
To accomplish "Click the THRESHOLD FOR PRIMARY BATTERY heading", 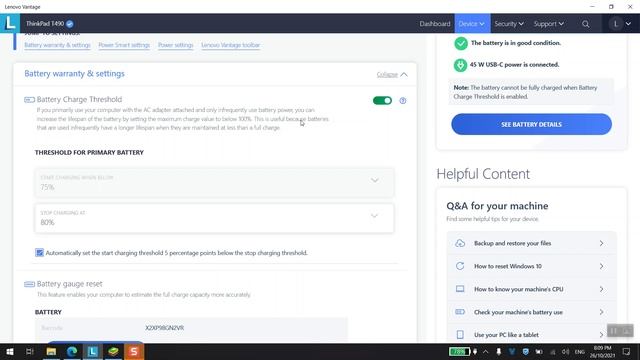I will click(x=89, y=152).
